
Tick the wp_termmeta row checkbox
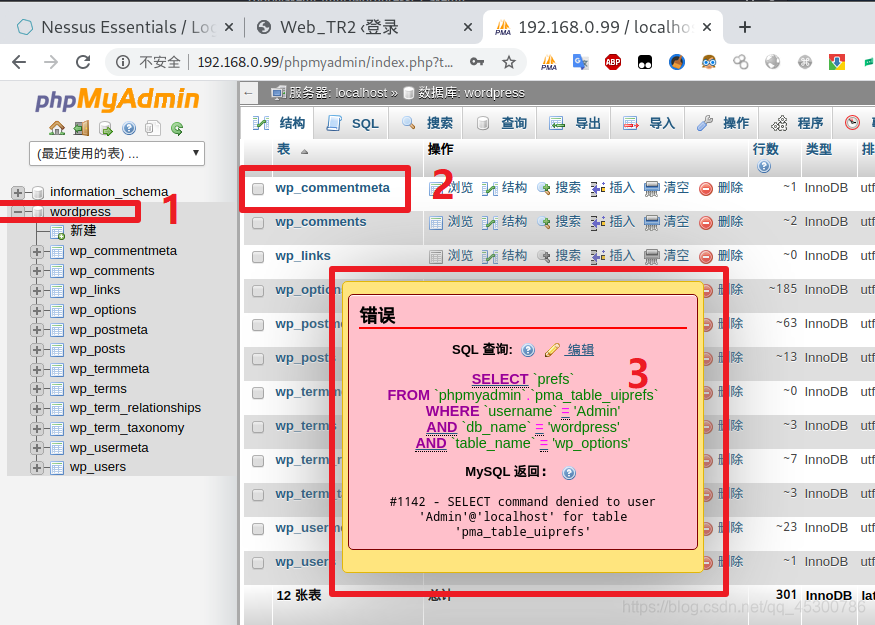[258, 393]
